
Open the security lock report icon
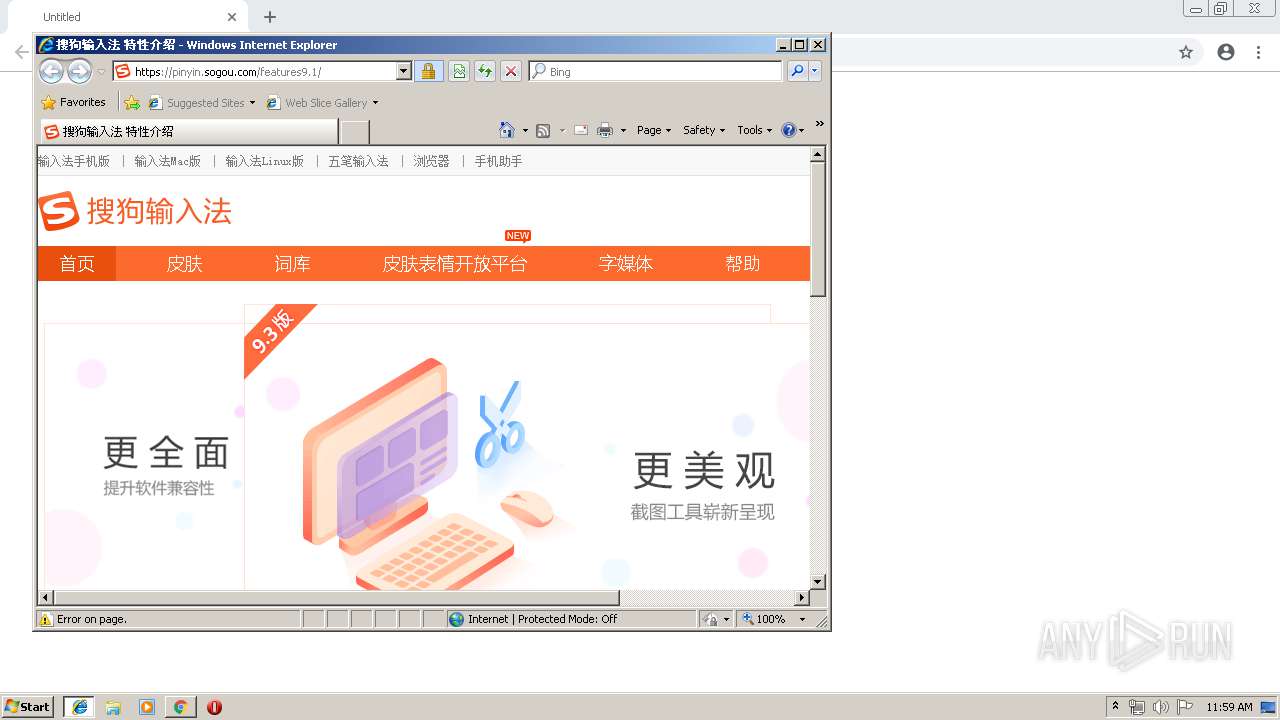pyautogui.click(x=428, y=71)
